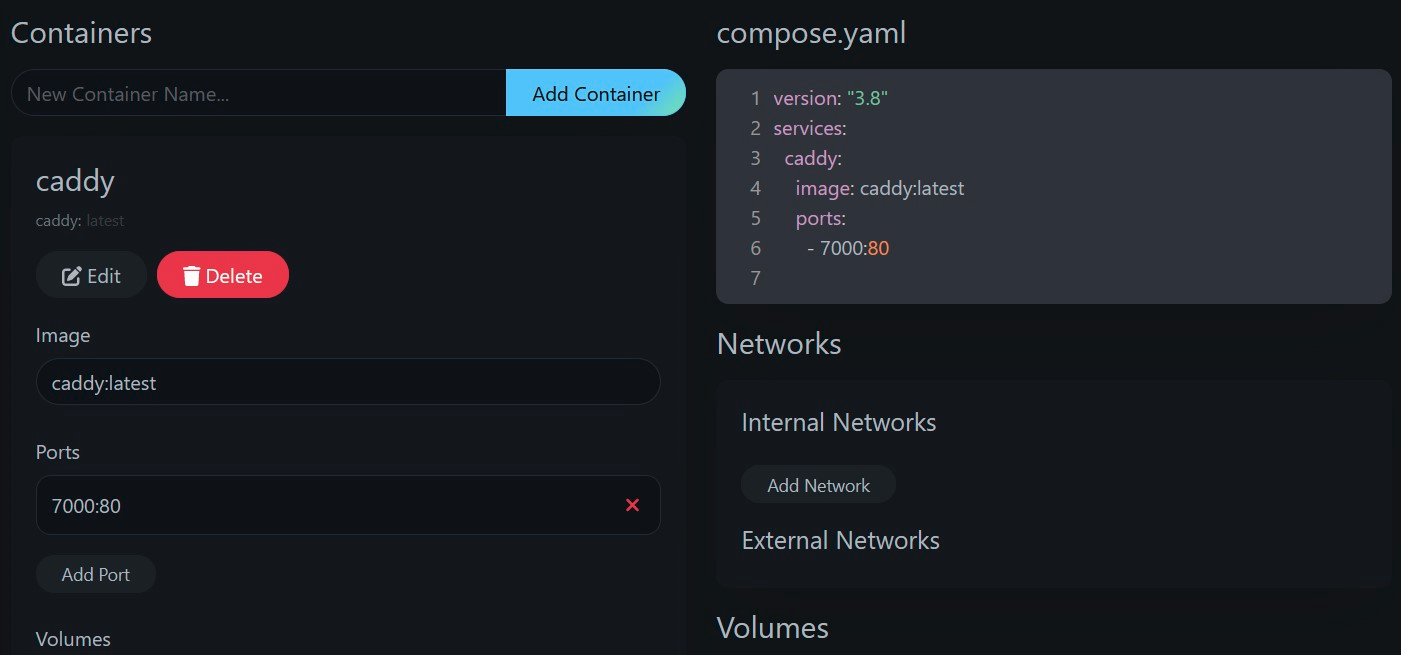Click the Edit pencil icon for caddy
The height and width of the screenshot is (655, 1401).
(x=72, y=276)
